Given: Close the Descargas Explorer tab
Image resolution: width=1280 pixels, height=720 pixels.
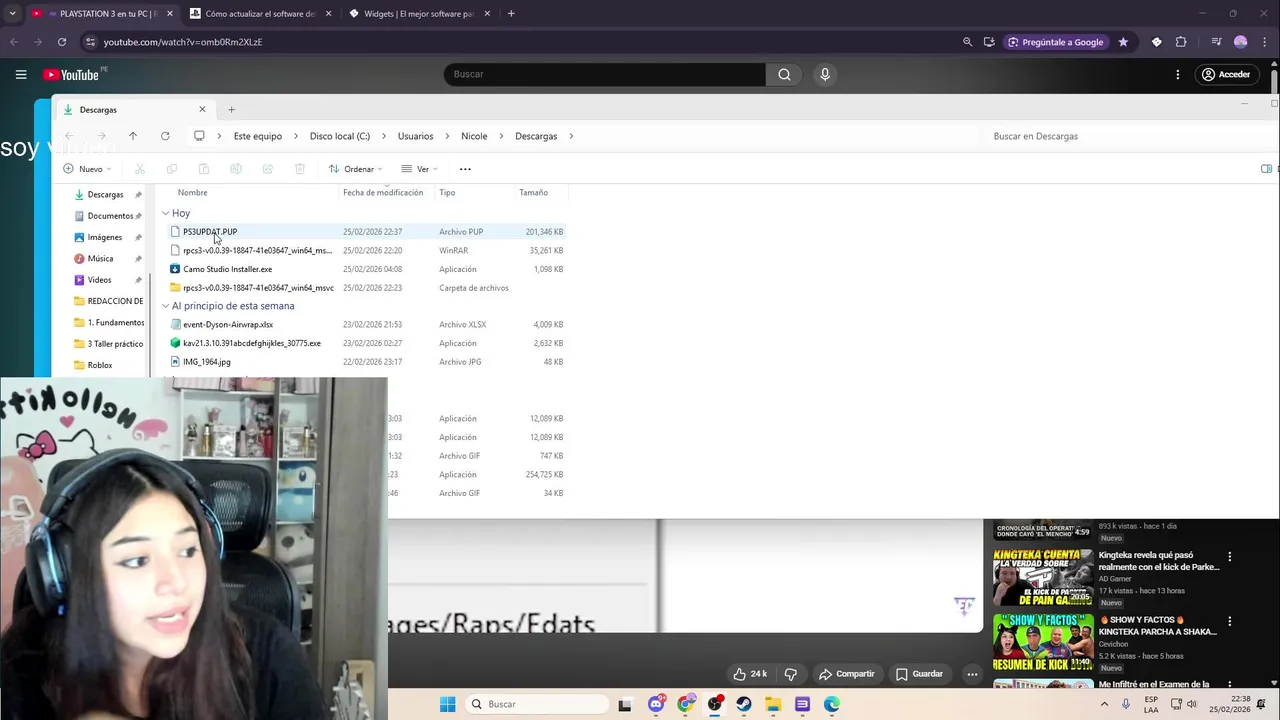Looking at the screenshot, I should pos(202,109).
